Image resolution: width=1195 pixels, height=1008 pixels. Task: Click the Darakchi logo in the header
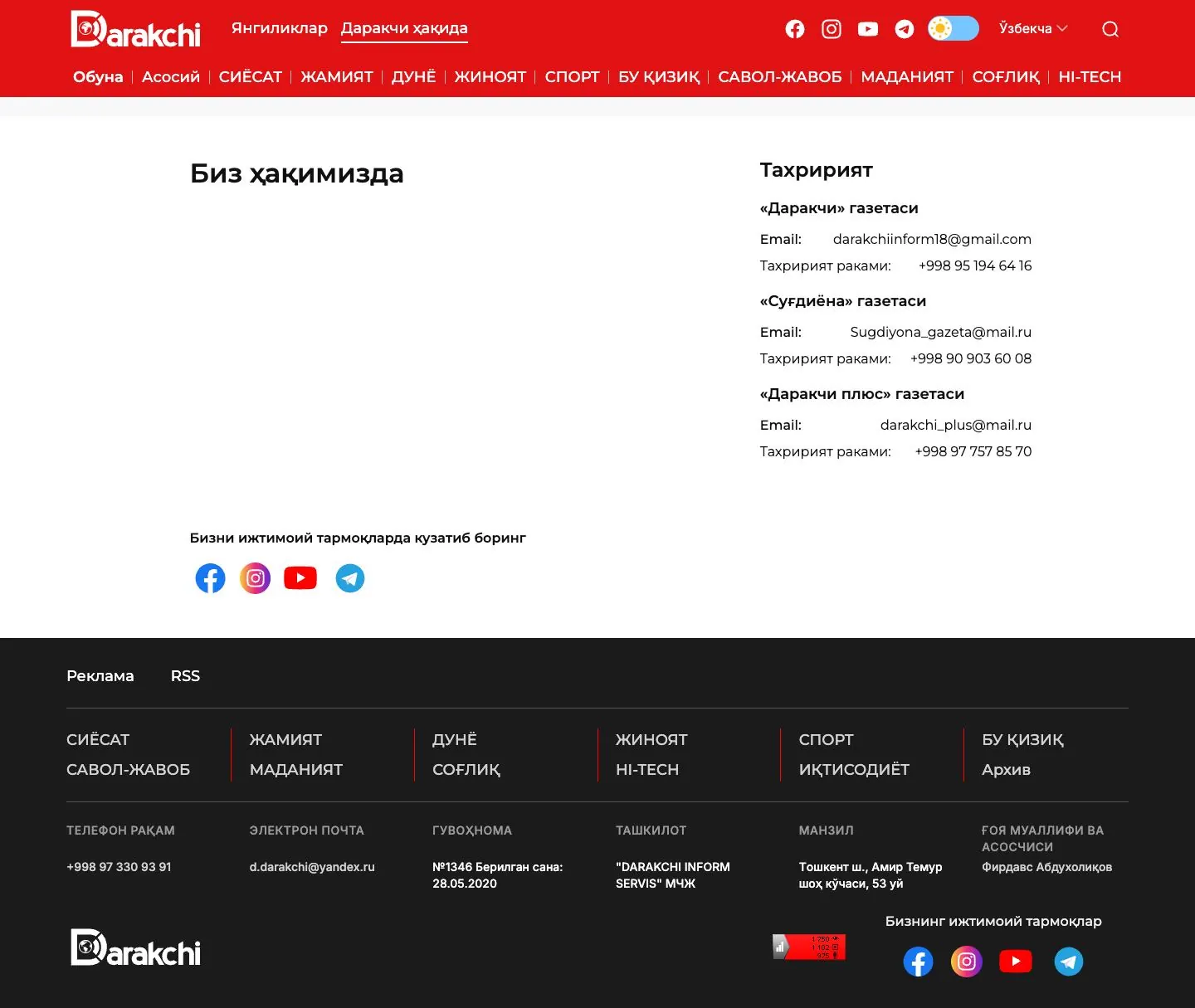[x=136, y=29]
